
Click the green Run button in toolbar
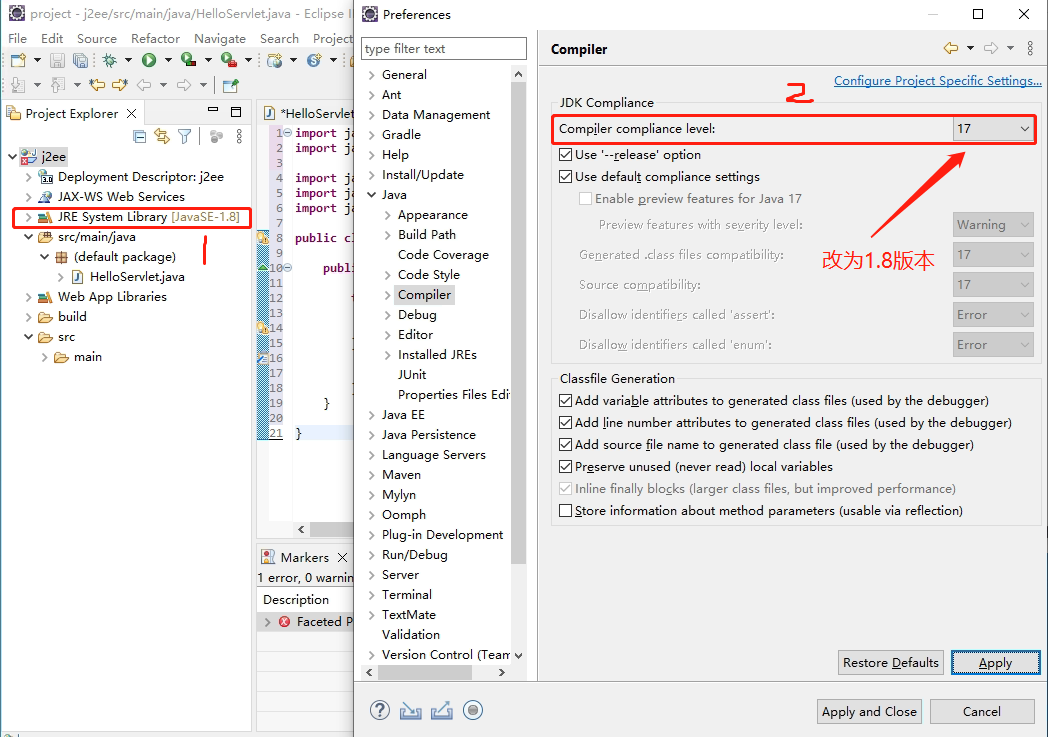click(149, 60)
